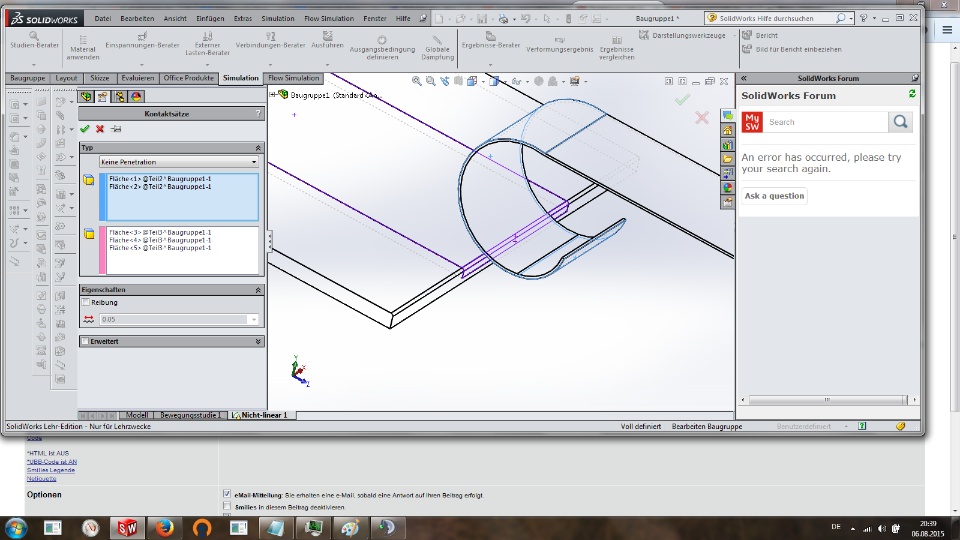Viewport: 960px width, 540px height.
Task: Click the forum search magnifier button
Action: [x=900, y=122]
